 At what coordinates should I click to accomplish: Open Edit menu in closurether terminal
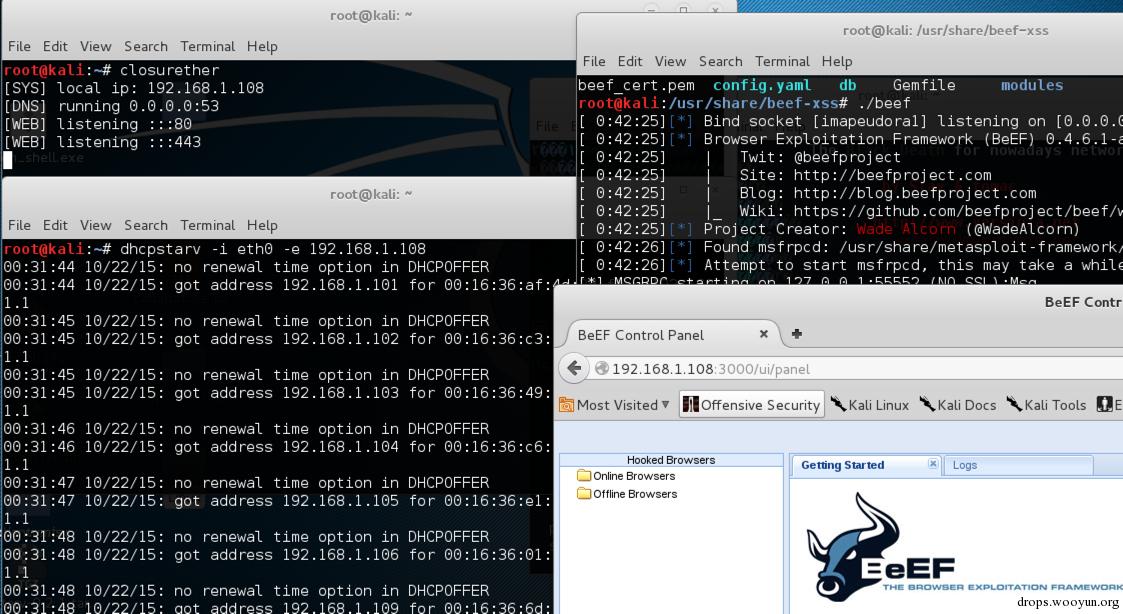pyautogui.click(x=55, y=47)
